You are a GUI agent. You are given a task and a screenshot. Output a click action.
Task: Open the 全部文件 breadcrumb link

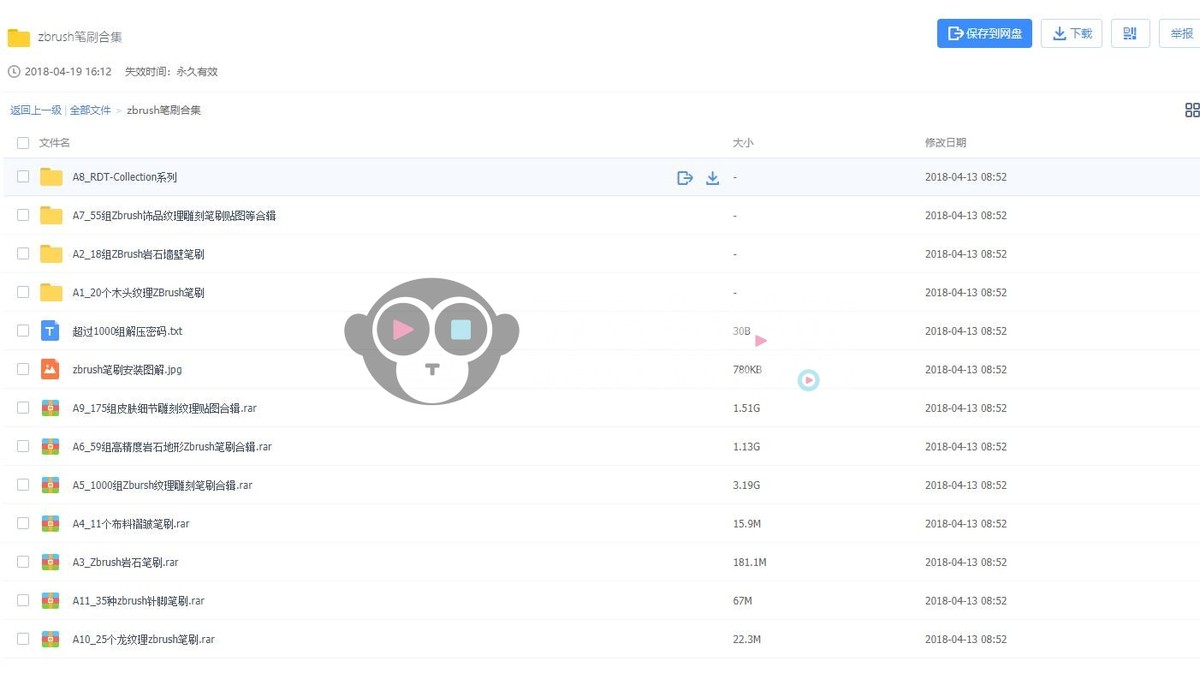point(90,110)
